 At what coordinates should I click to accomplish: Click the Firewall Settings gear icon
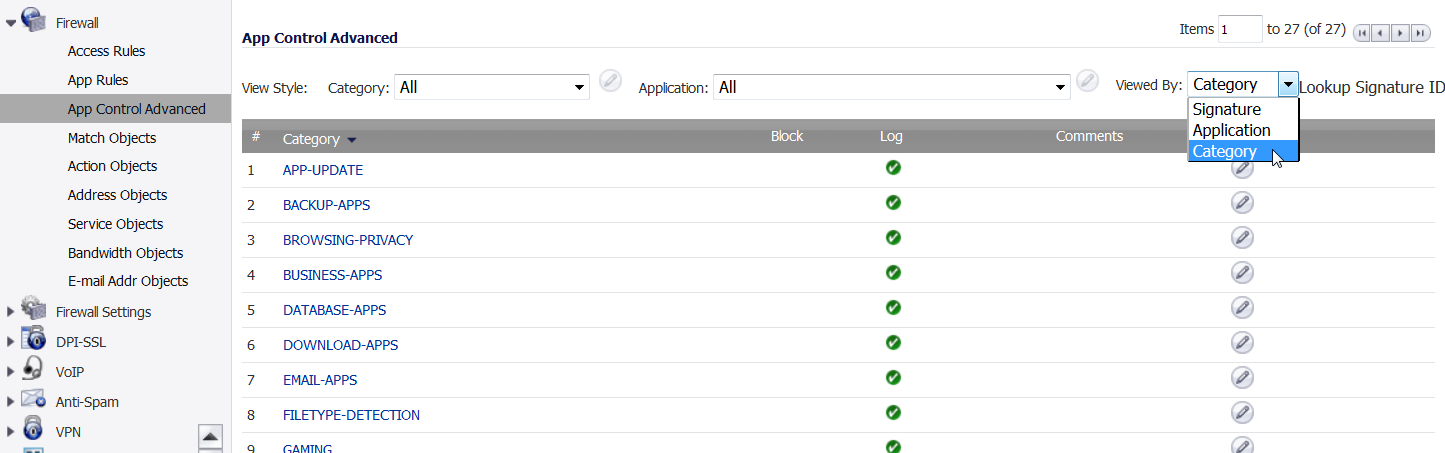[x=33, y=309]
